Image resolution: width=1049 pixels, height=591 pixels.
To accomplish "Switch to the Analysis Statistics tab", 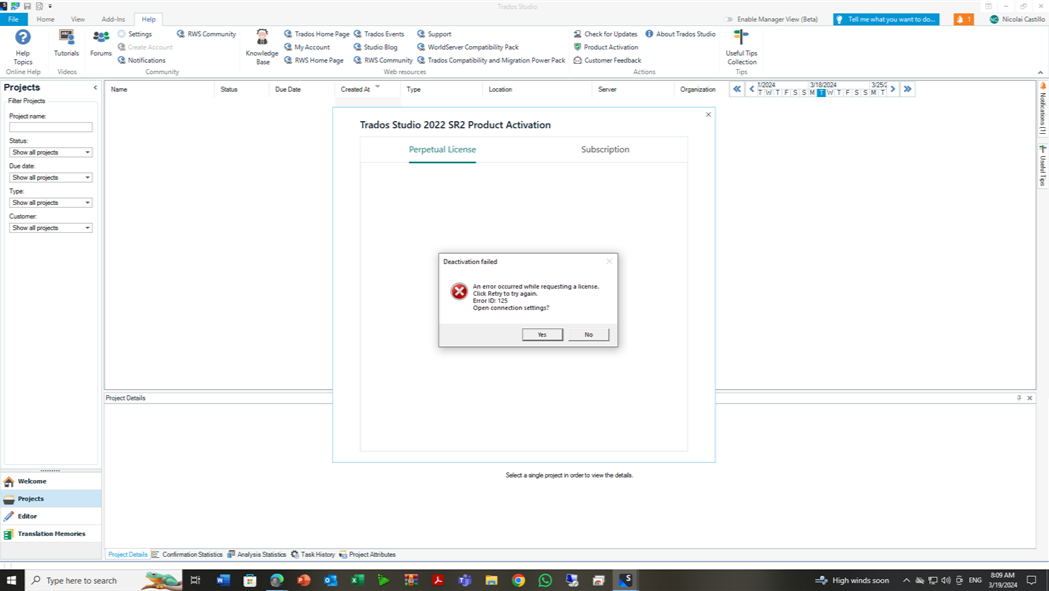I will click(256, 555).
